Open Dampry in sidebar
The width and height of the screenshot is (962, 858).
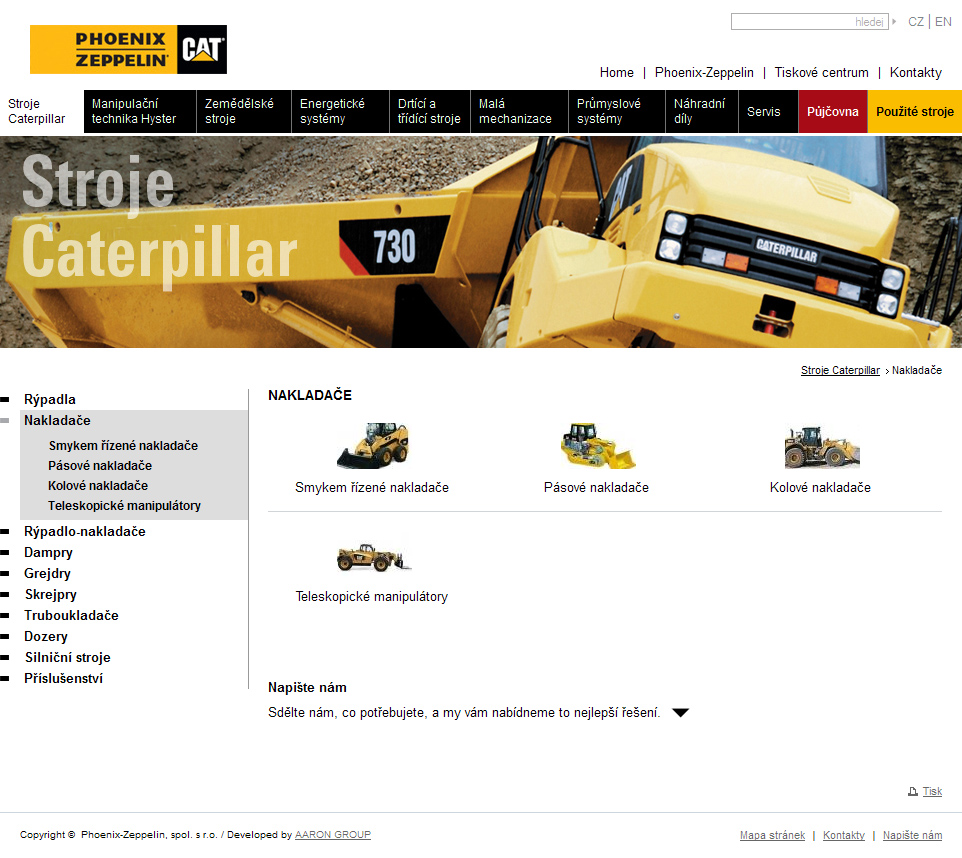[48, 552]
